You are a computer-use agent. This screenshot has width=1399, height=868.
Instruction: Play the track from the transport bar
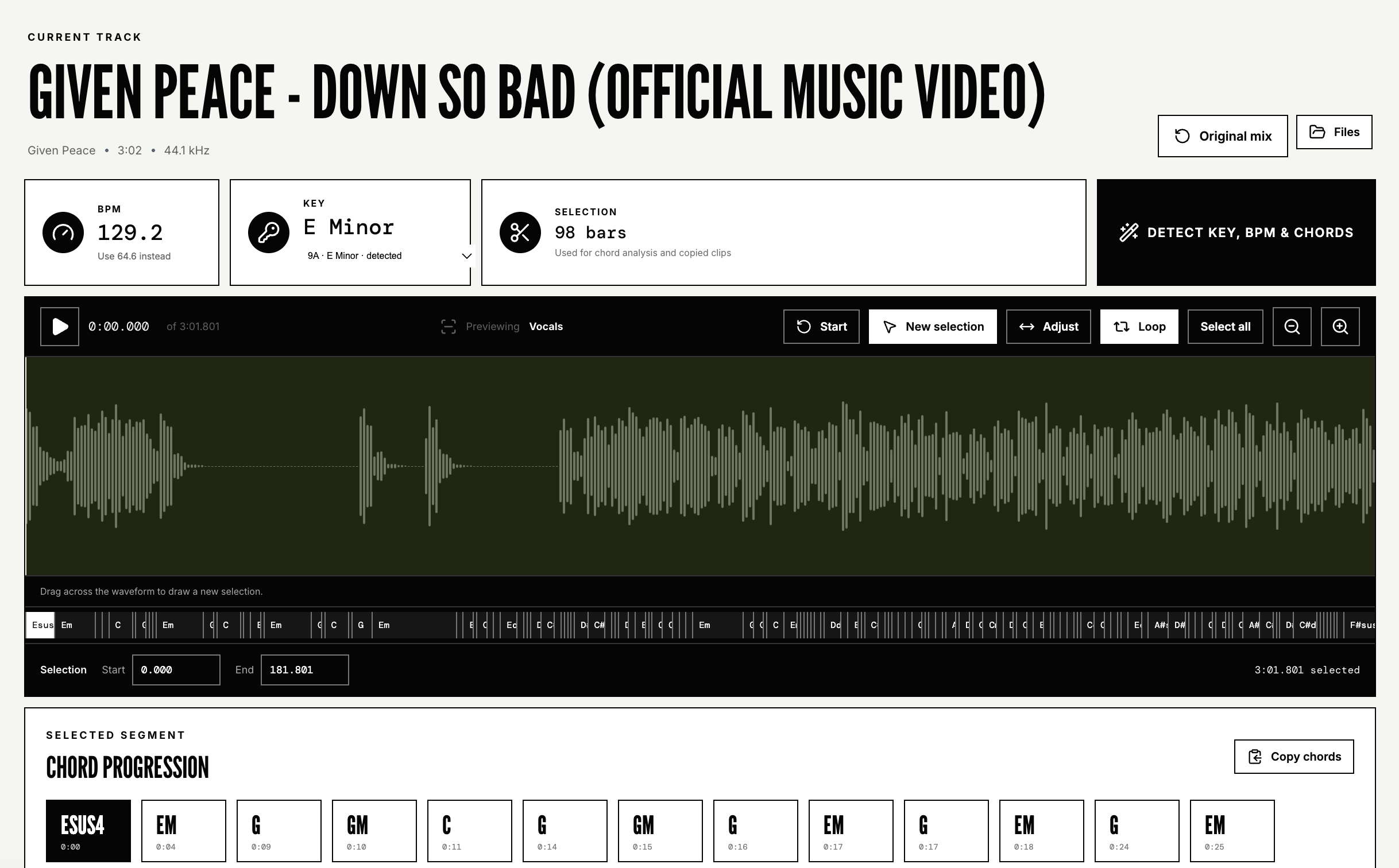point(60,327)
